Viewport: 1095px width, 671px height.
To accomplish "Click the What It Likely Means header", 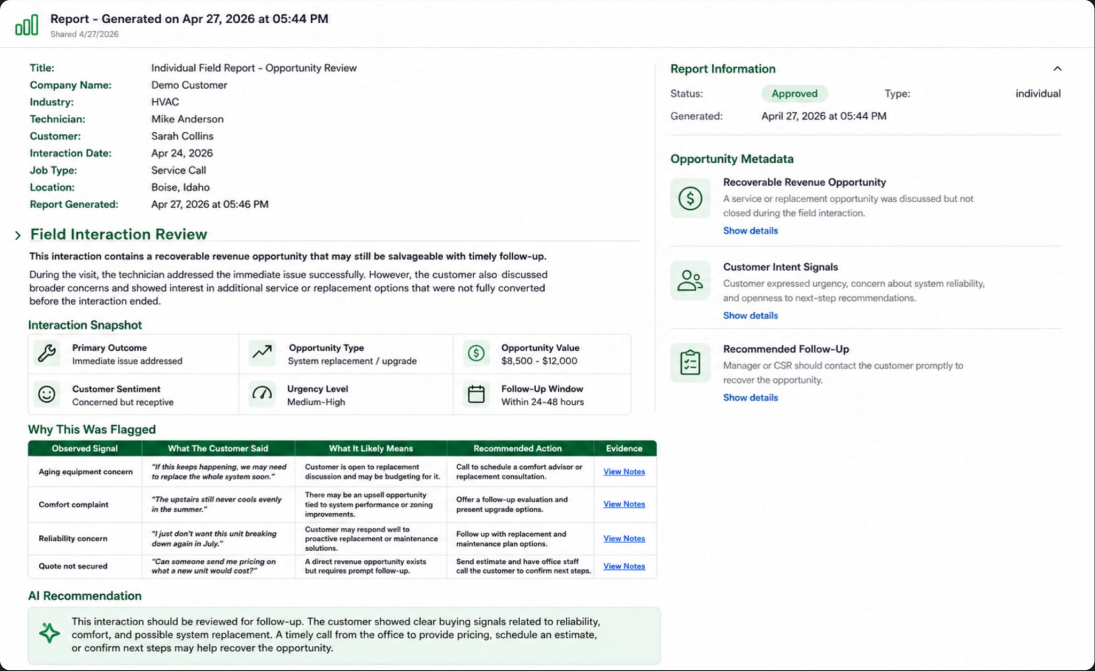I will 371,448.
